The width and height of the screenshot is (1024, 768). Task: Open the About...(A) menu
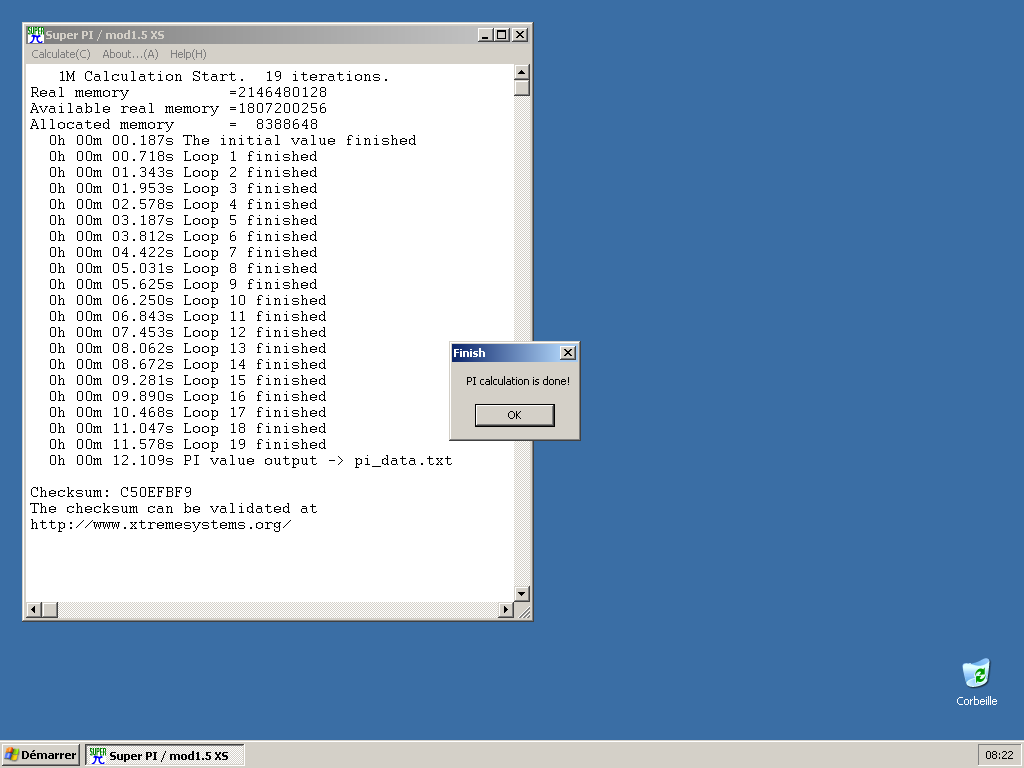click(131, 54)
